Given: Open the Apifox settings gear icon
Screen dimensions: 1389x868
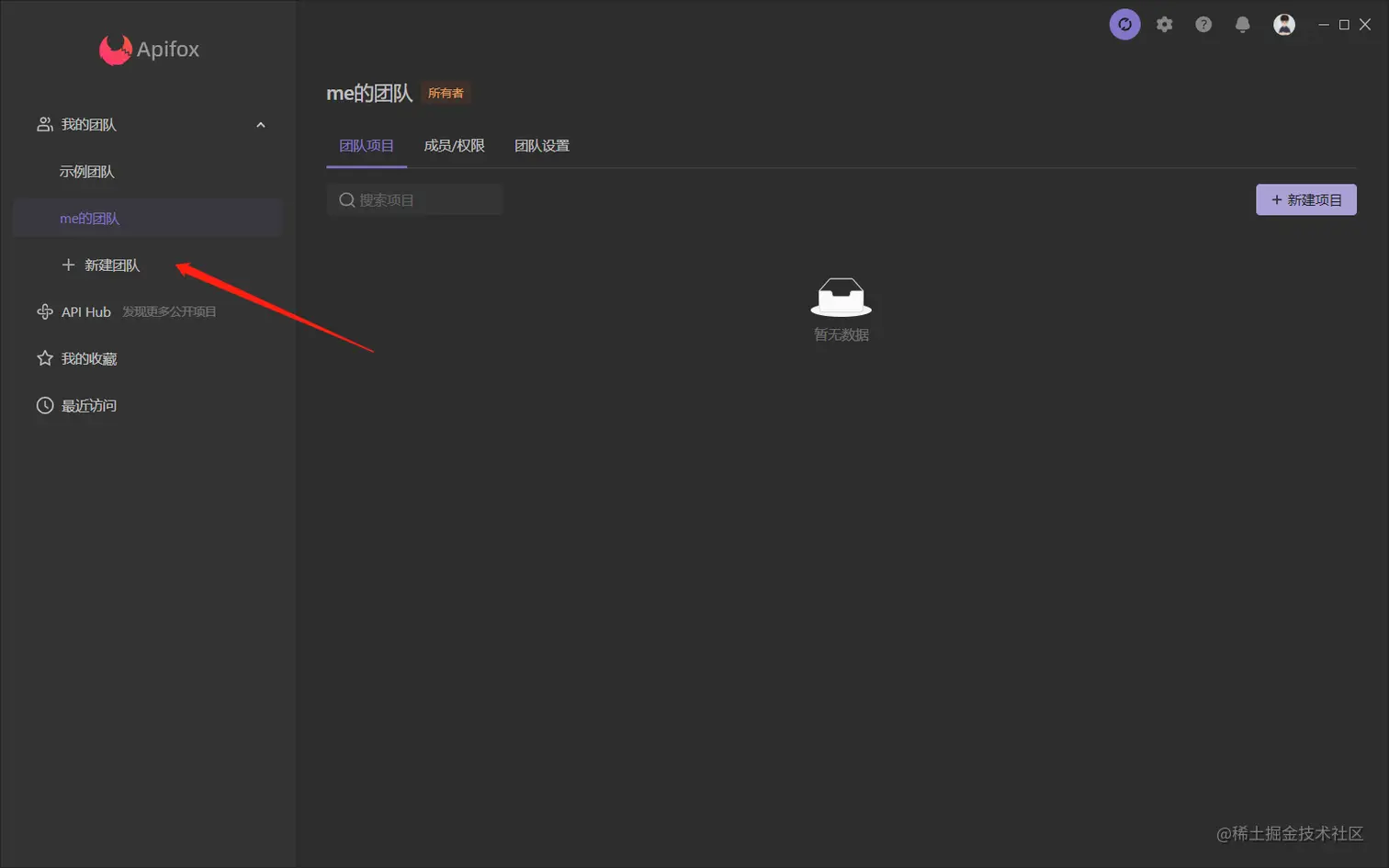Looking at the screenshot, I should (x=1163, y=24).
